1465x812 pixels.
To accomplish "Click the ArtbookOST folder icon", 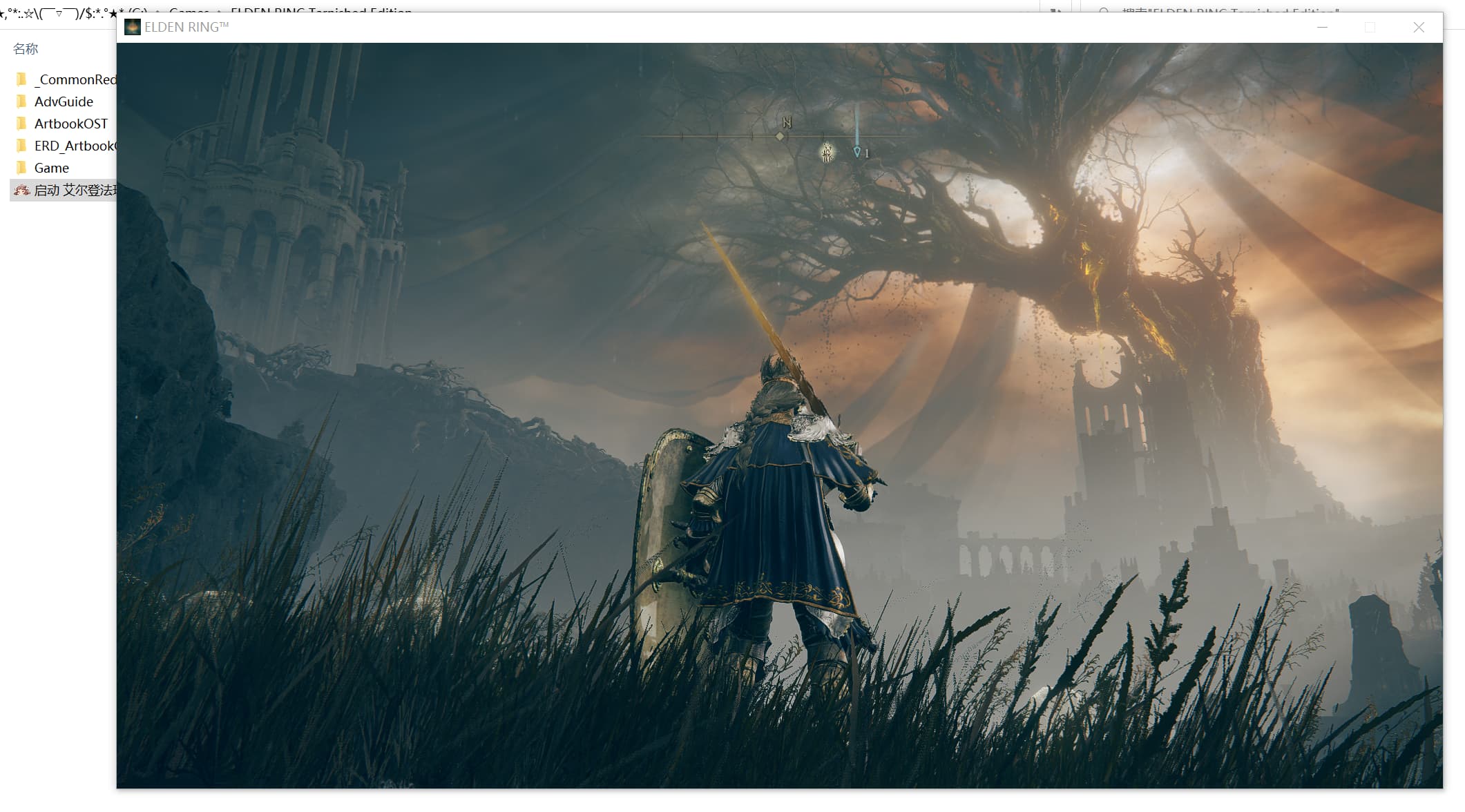I will pos(21,124).
